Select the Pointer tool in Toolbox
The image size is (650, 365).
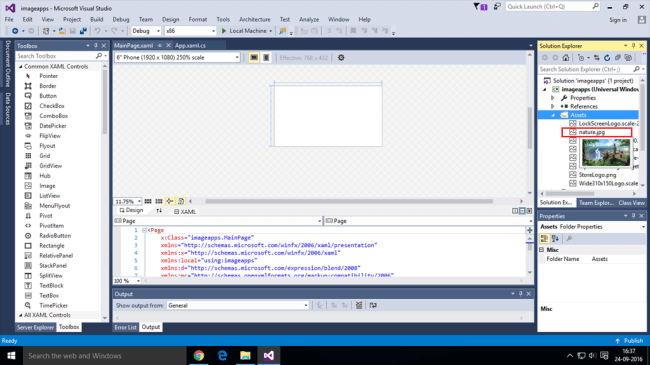(x=48, y=76)
